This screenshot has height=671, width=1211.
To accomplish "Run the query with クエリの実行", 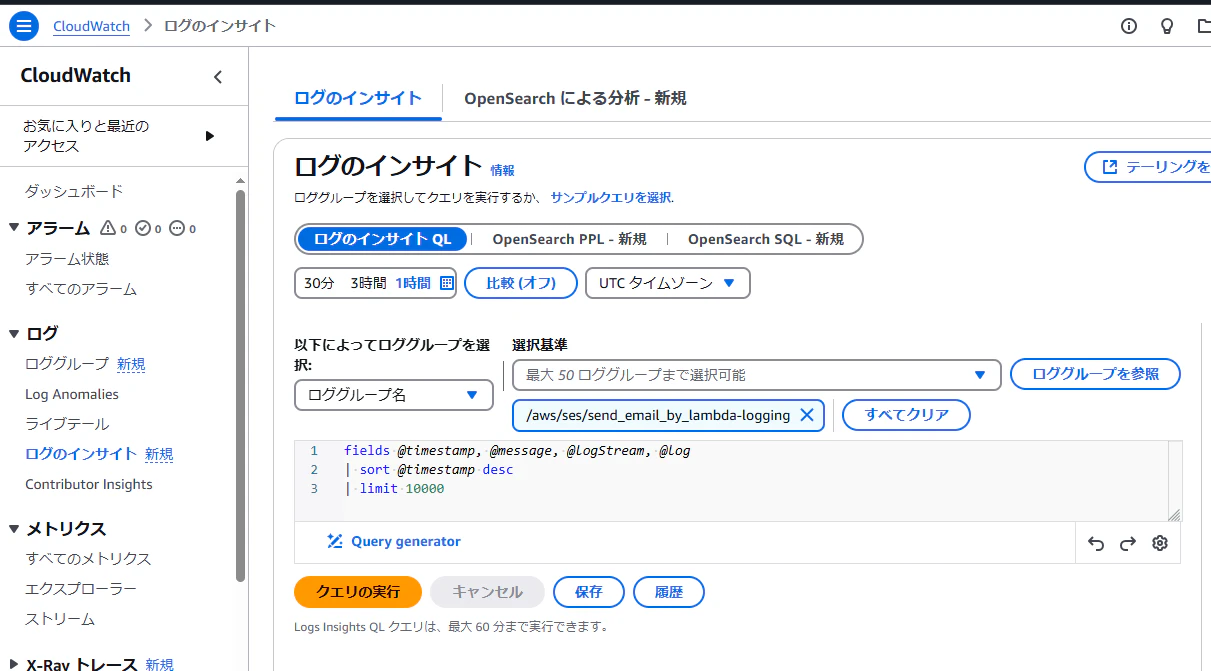I will [358, 592].
